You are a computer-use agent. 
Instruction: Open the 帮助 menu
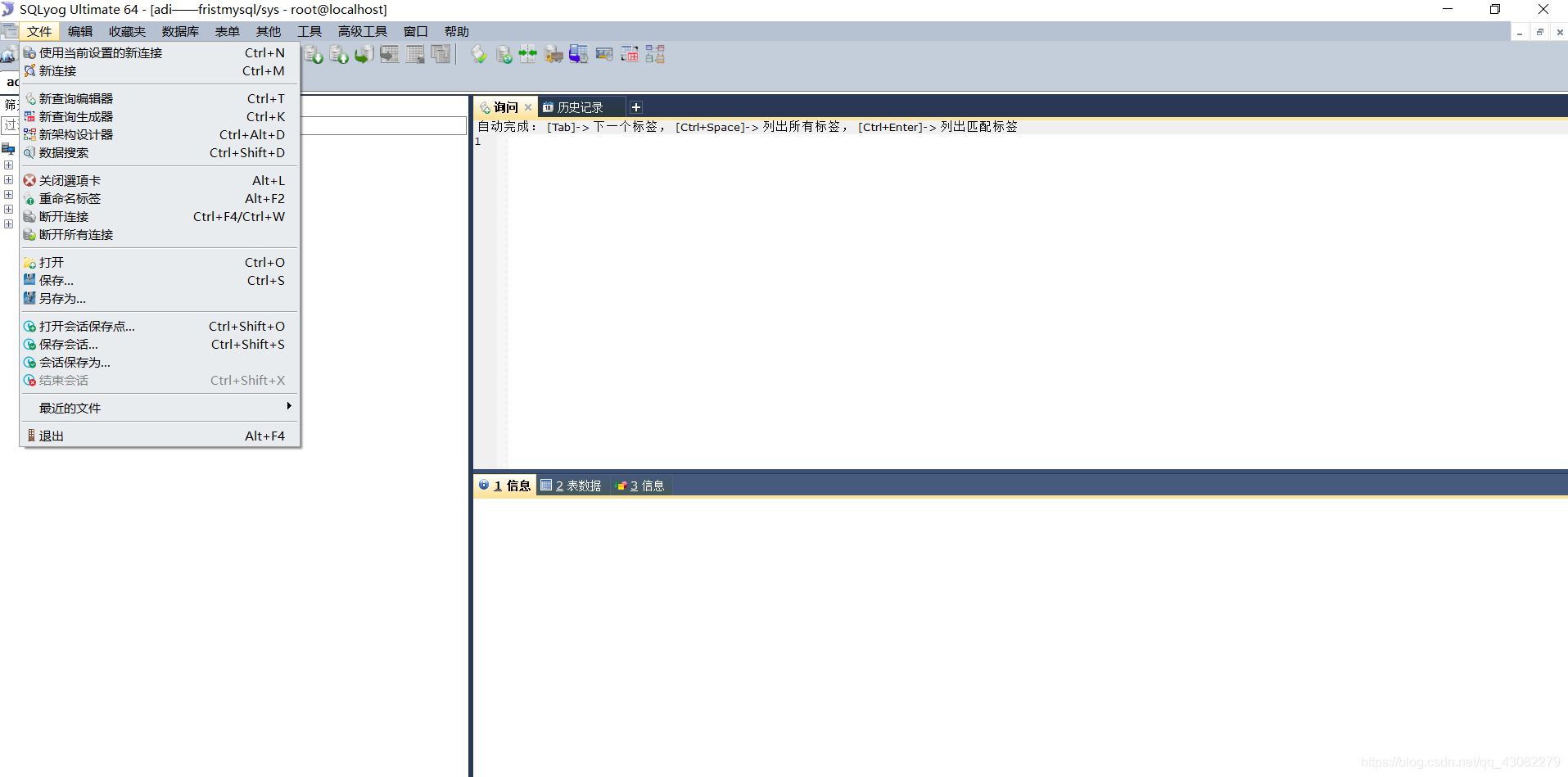pos(457,31)
